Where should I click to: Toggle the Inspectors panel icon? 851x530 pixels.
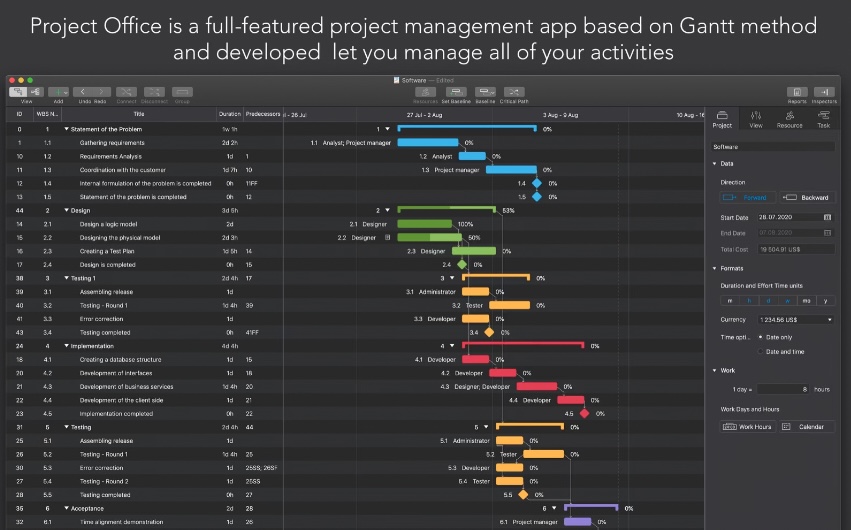pos(824,92)
